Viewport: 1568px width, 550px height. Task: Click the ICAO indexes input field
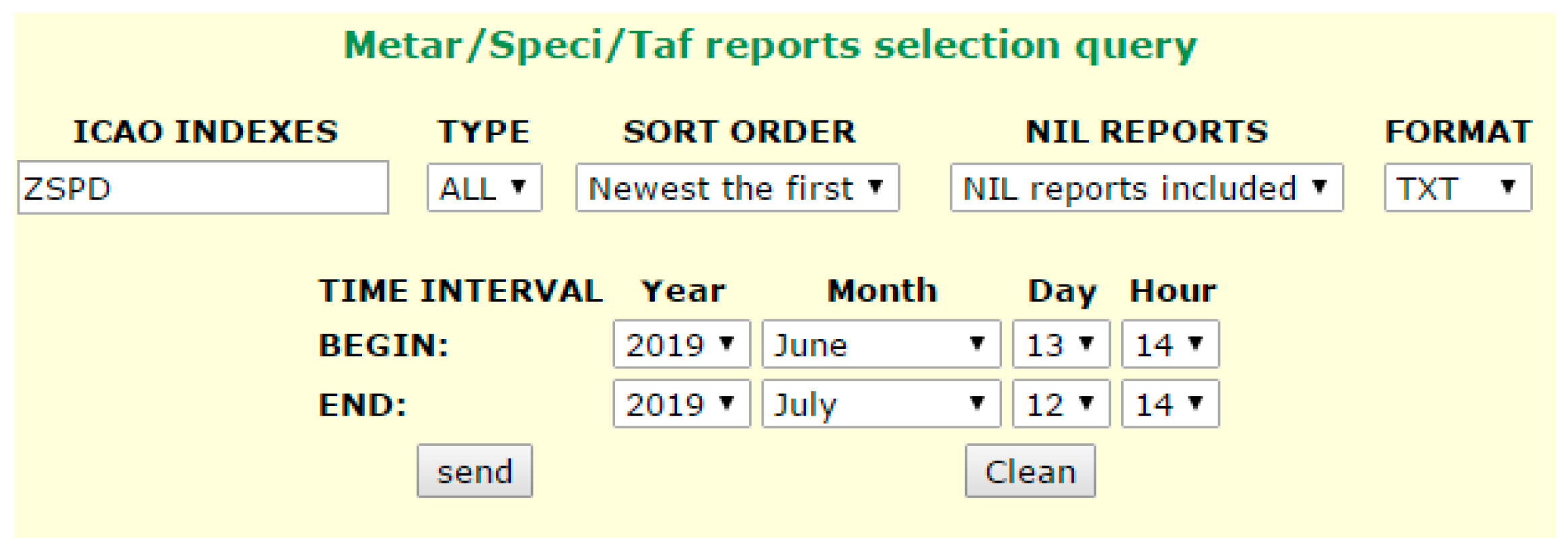pyautogui.click(x=203, y=188)
